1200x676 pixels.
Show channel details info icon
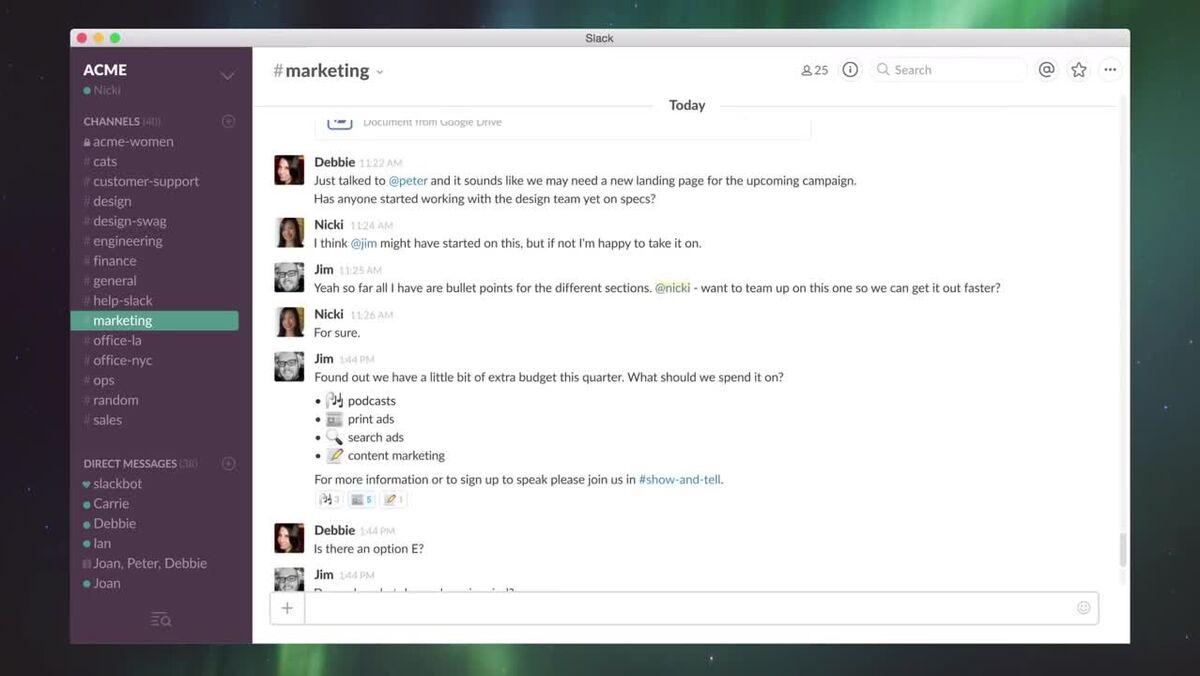coord(850,70)
